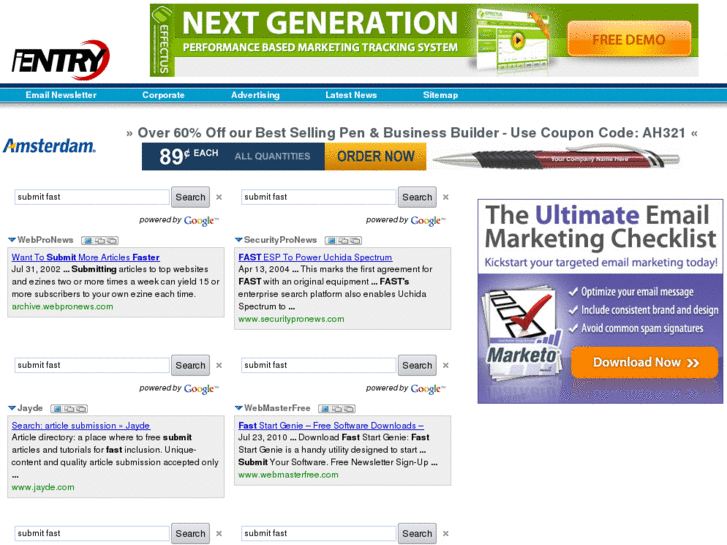This screenshot has height=545, width=727.
Task: Clear the search box above SecurityProNews
Action: coord(446,197)
